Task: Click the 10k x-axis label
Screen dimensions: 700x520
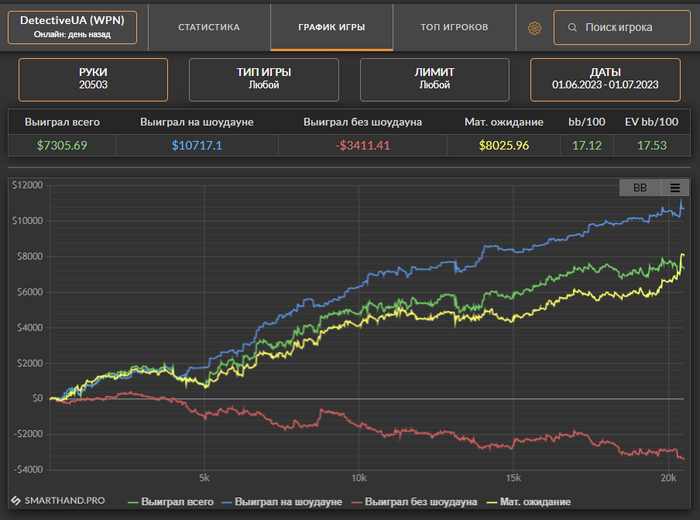Action: tap(359, 478)
